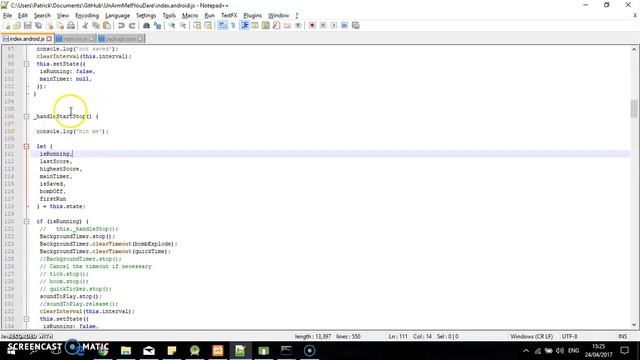Save the currently recorded macro icon

(x=356, y=26)
